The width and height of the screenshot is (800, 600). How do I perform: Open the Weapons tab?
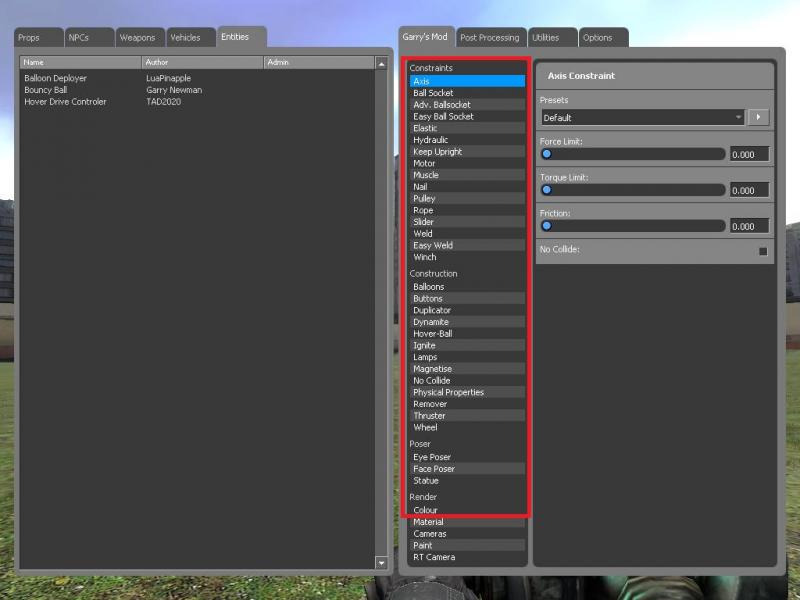(137, 38)
